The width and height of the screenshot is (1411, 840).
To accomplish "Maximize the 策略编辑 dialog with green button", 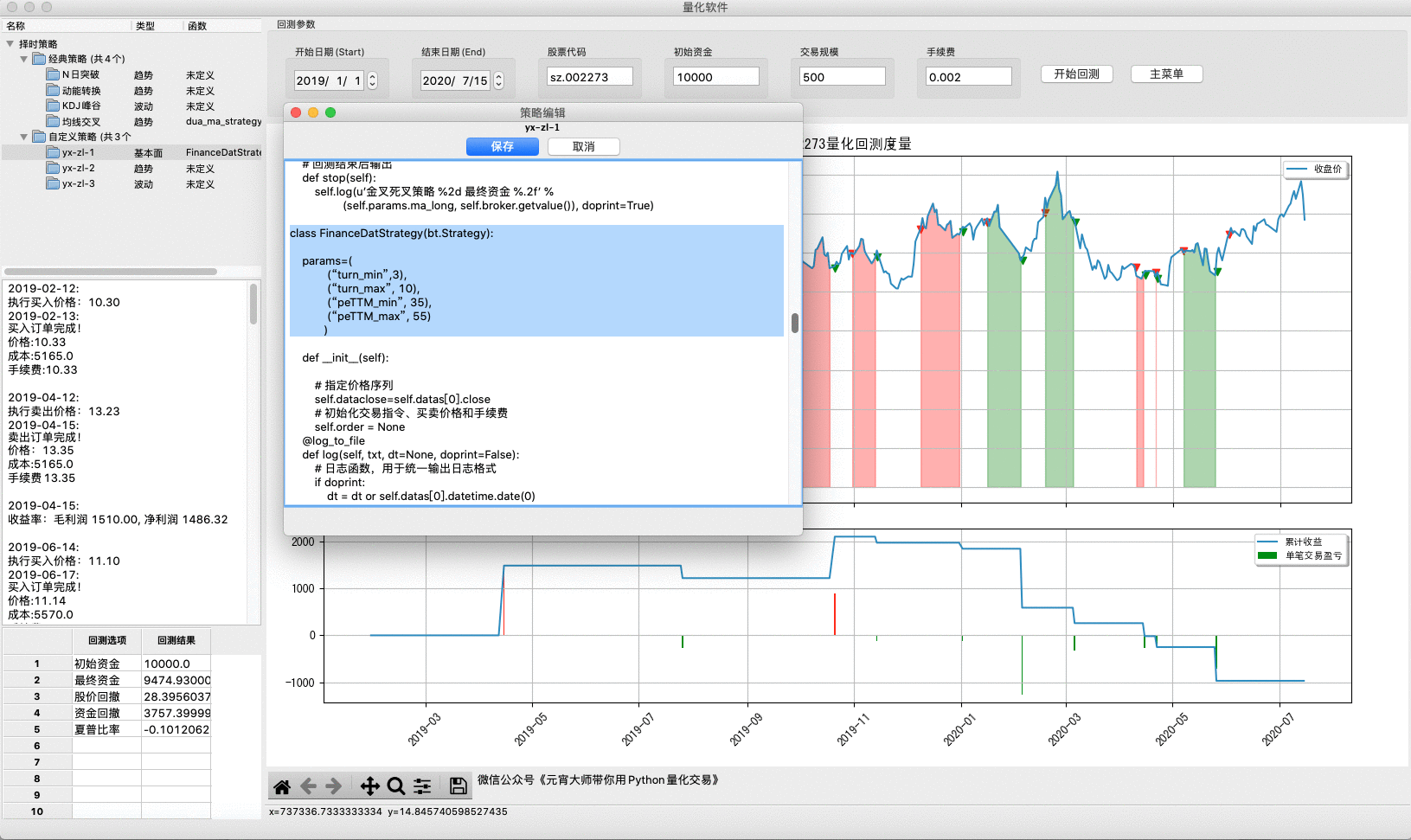I will tap(330, 112).
